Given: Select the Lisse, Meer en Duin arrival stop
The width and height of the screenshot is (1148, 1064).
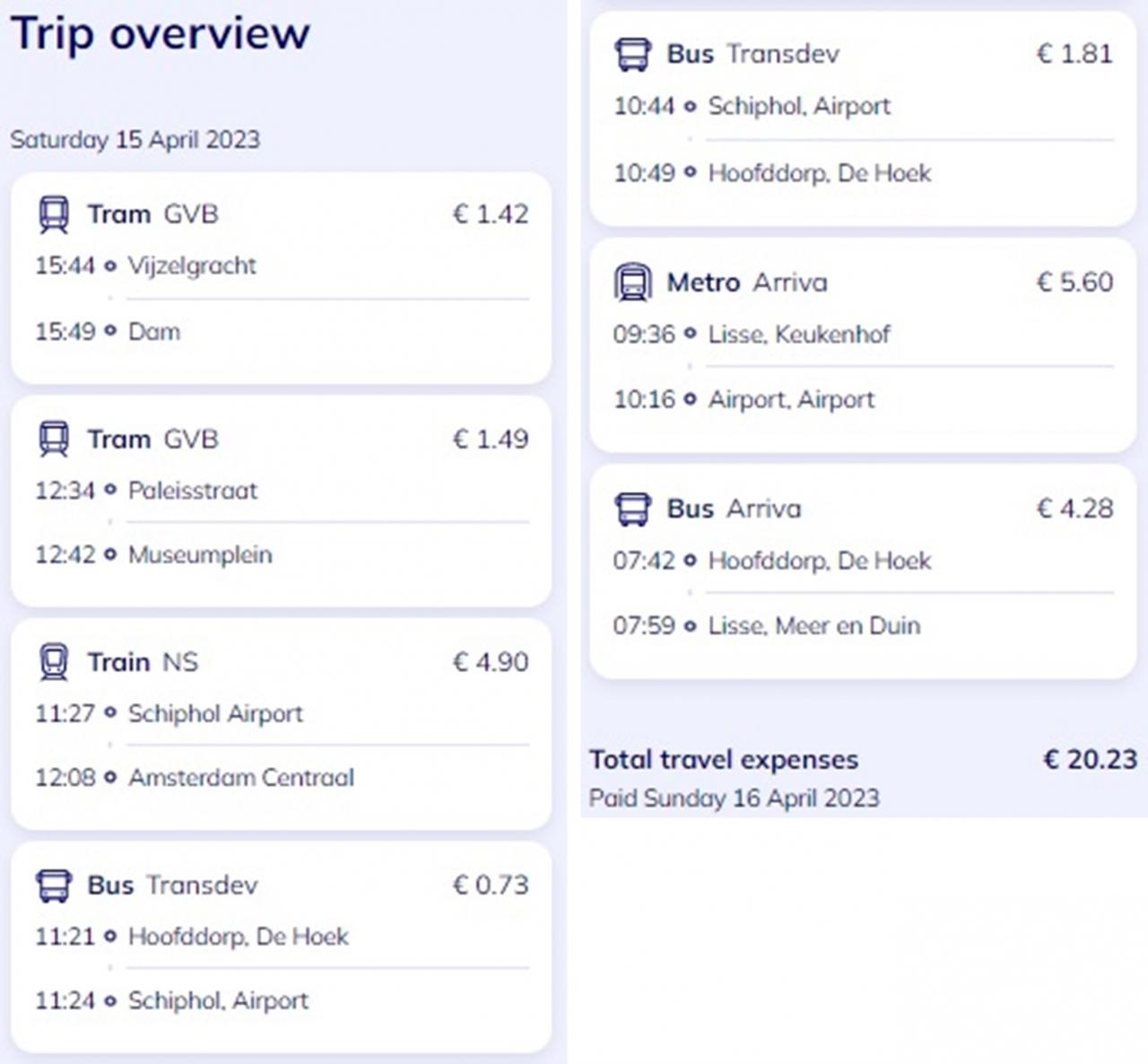Looking at the screenshot, I should (813, 625).
